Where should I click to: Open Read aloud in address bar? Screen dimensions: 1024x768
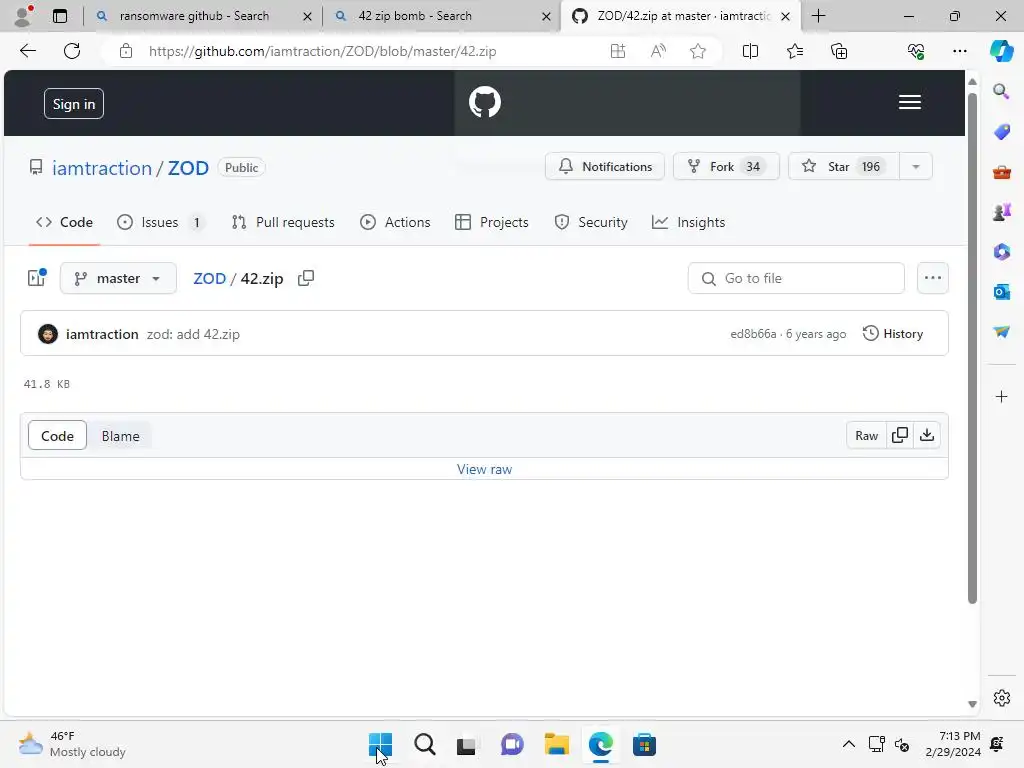pyautogui.click(x=658, y=51)
